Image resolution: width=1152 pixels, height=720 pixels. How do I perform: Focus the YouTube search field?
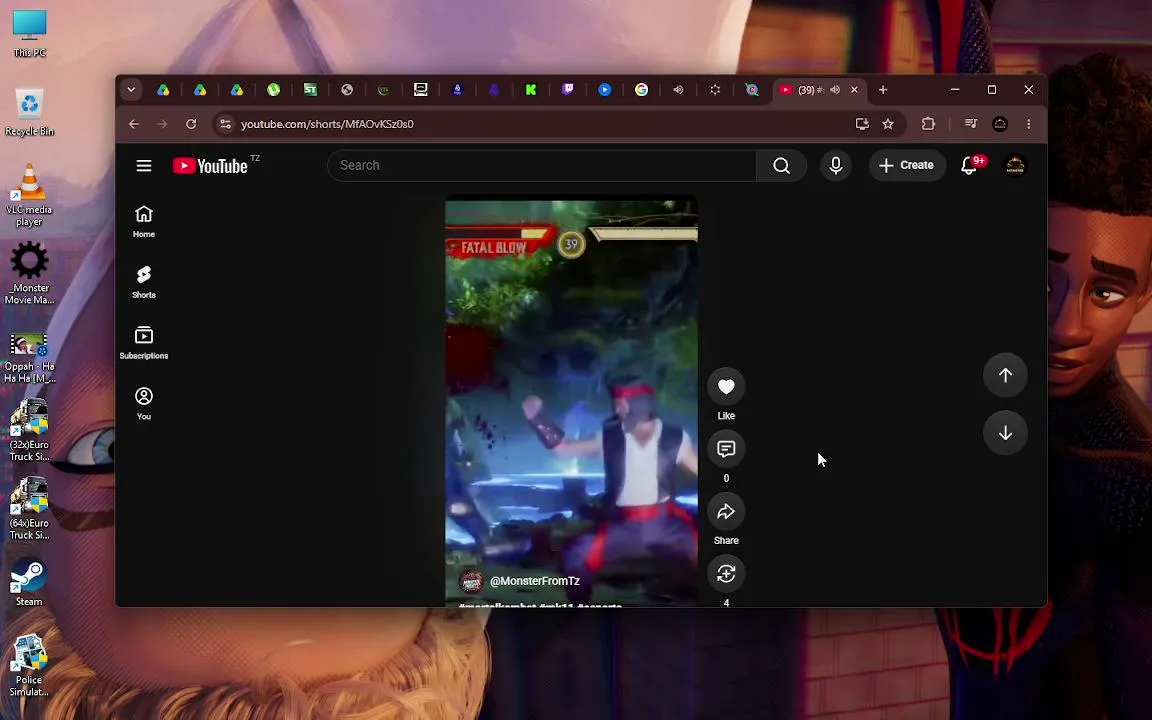coord(541,165)
